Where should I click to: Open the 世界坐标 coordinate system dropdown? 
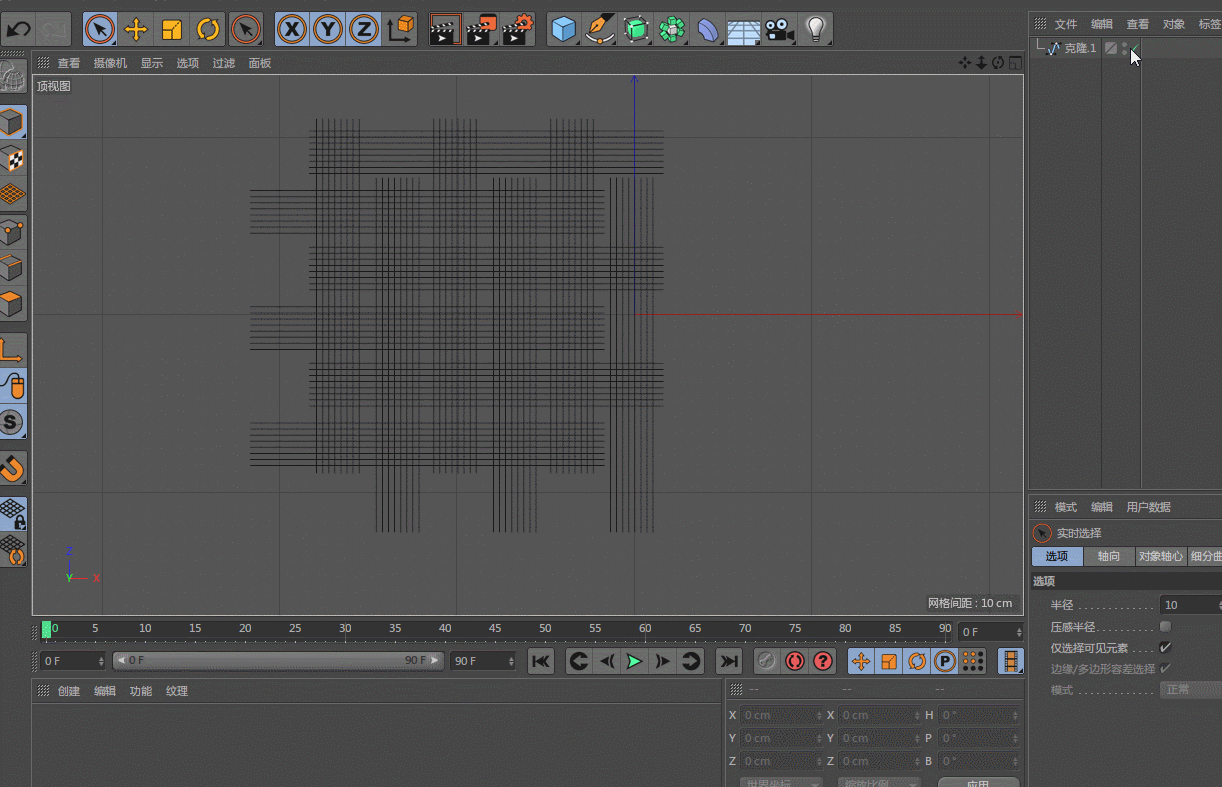[780, 783]
